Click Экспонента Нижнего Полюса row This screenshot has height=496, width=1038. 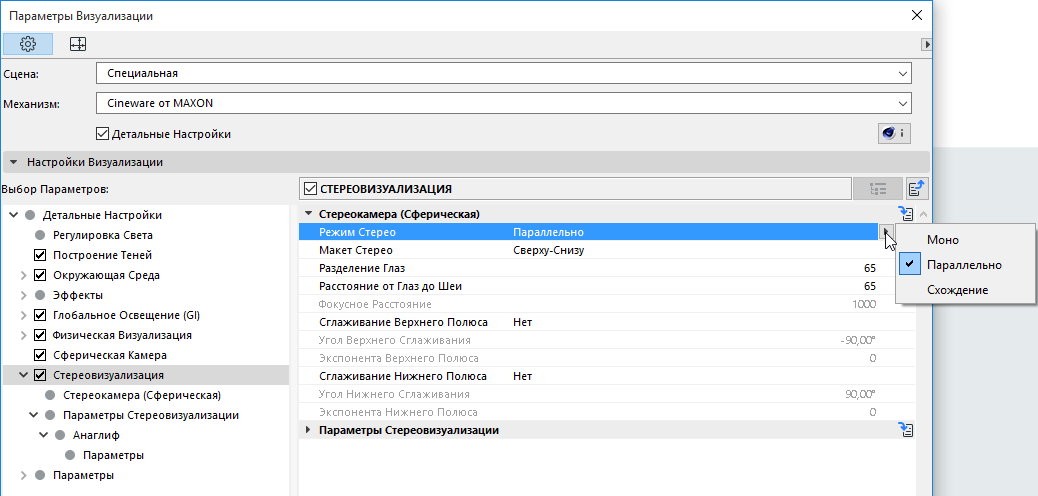coord(606,412)
